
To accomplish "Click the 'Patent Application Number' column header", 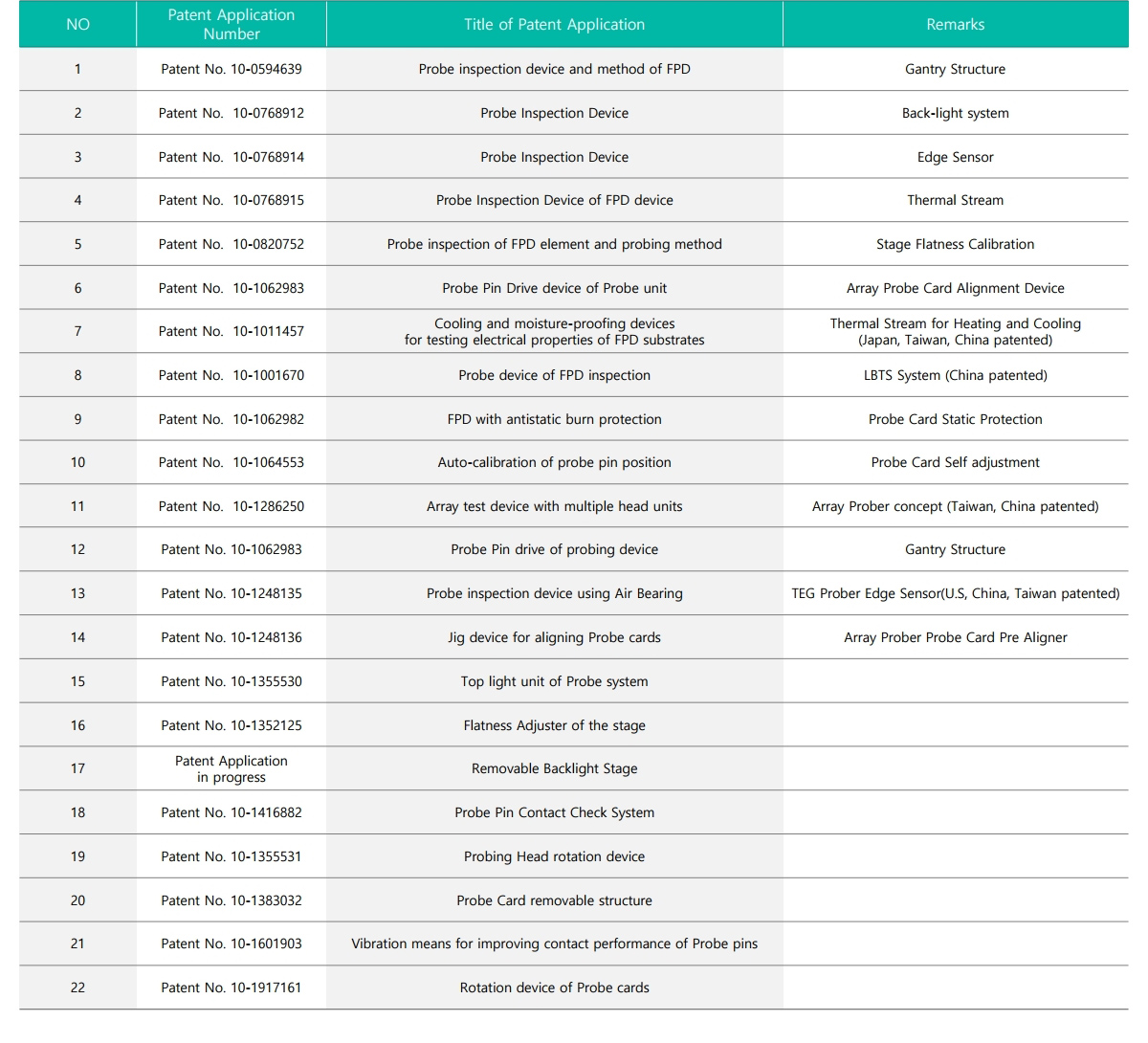I will (232, 25).
